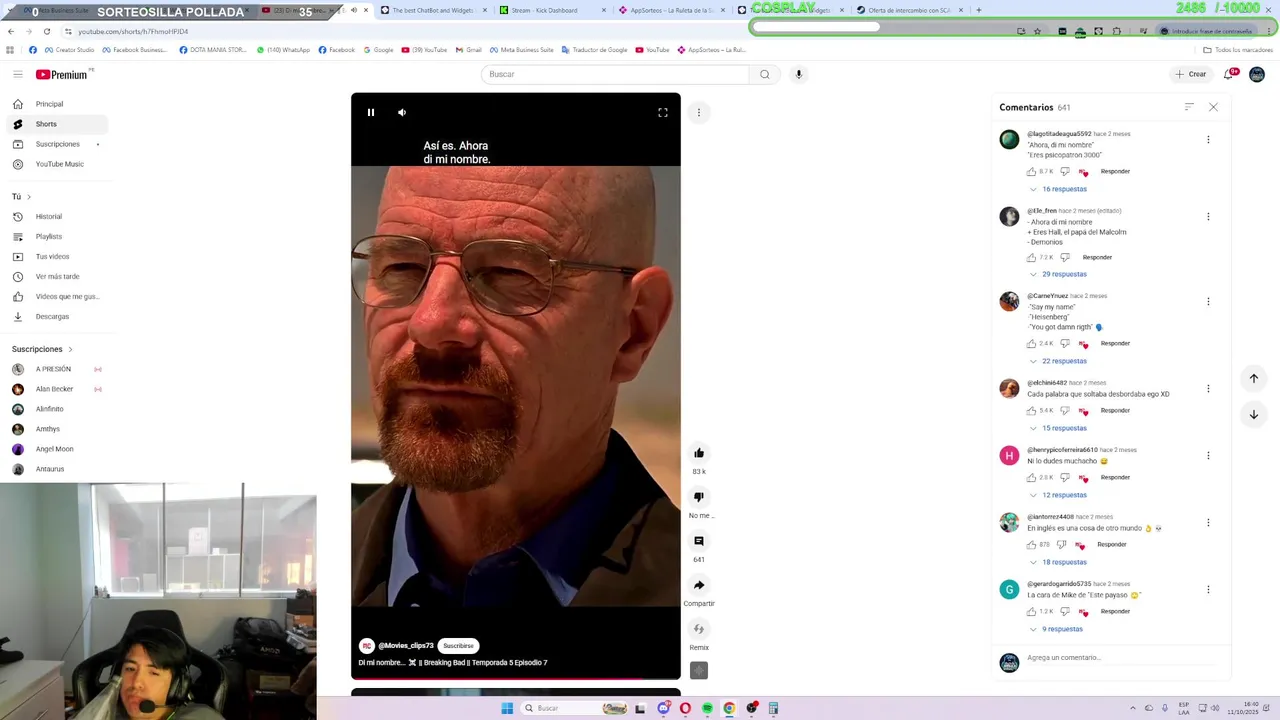Image resolution: width=1280 pixels, height=720 pixels.
Task: Open options for @CarneYnuez's comment
Action: pos(1208,301)
